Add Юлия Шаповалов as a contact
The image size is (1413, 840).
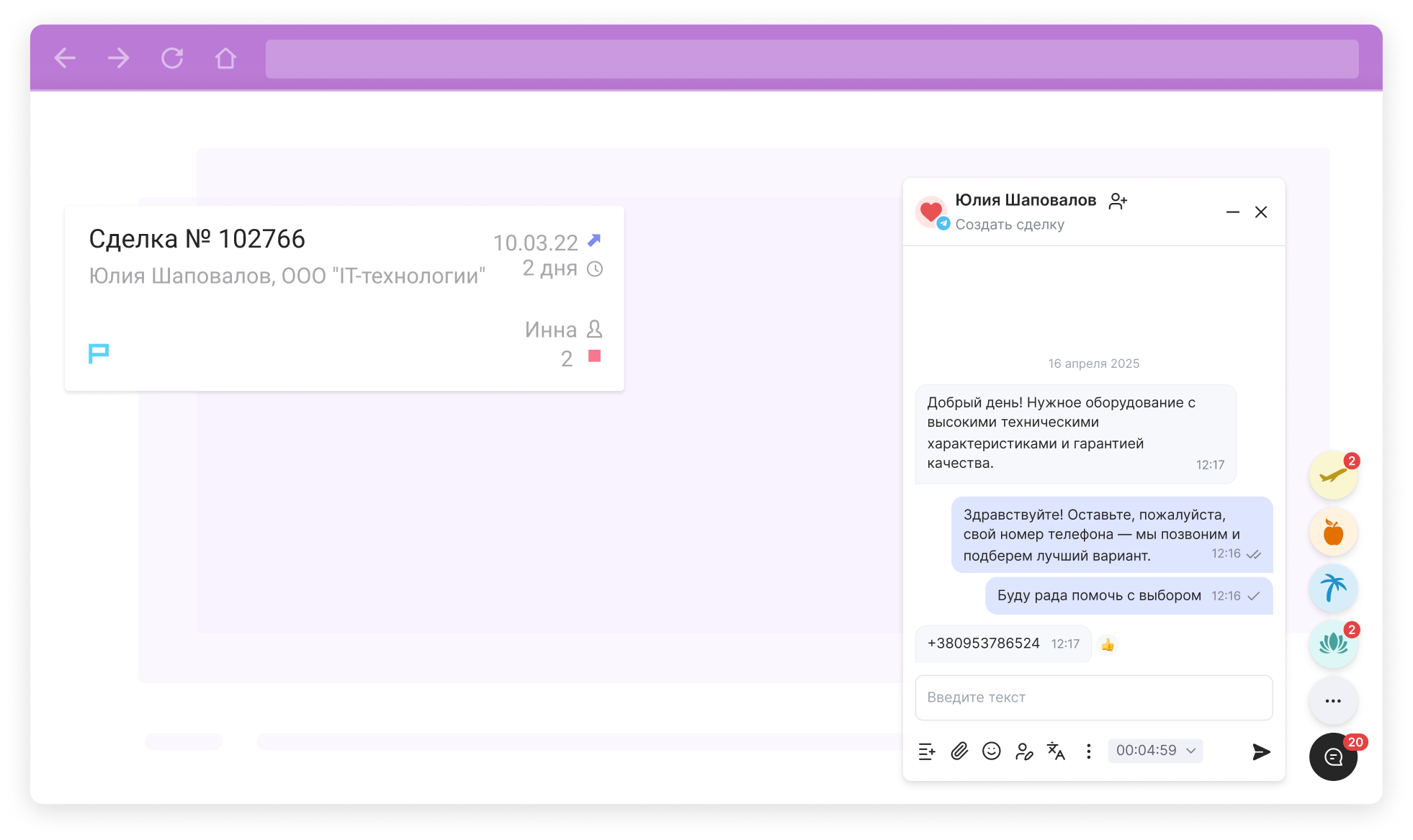point(1117,201)
